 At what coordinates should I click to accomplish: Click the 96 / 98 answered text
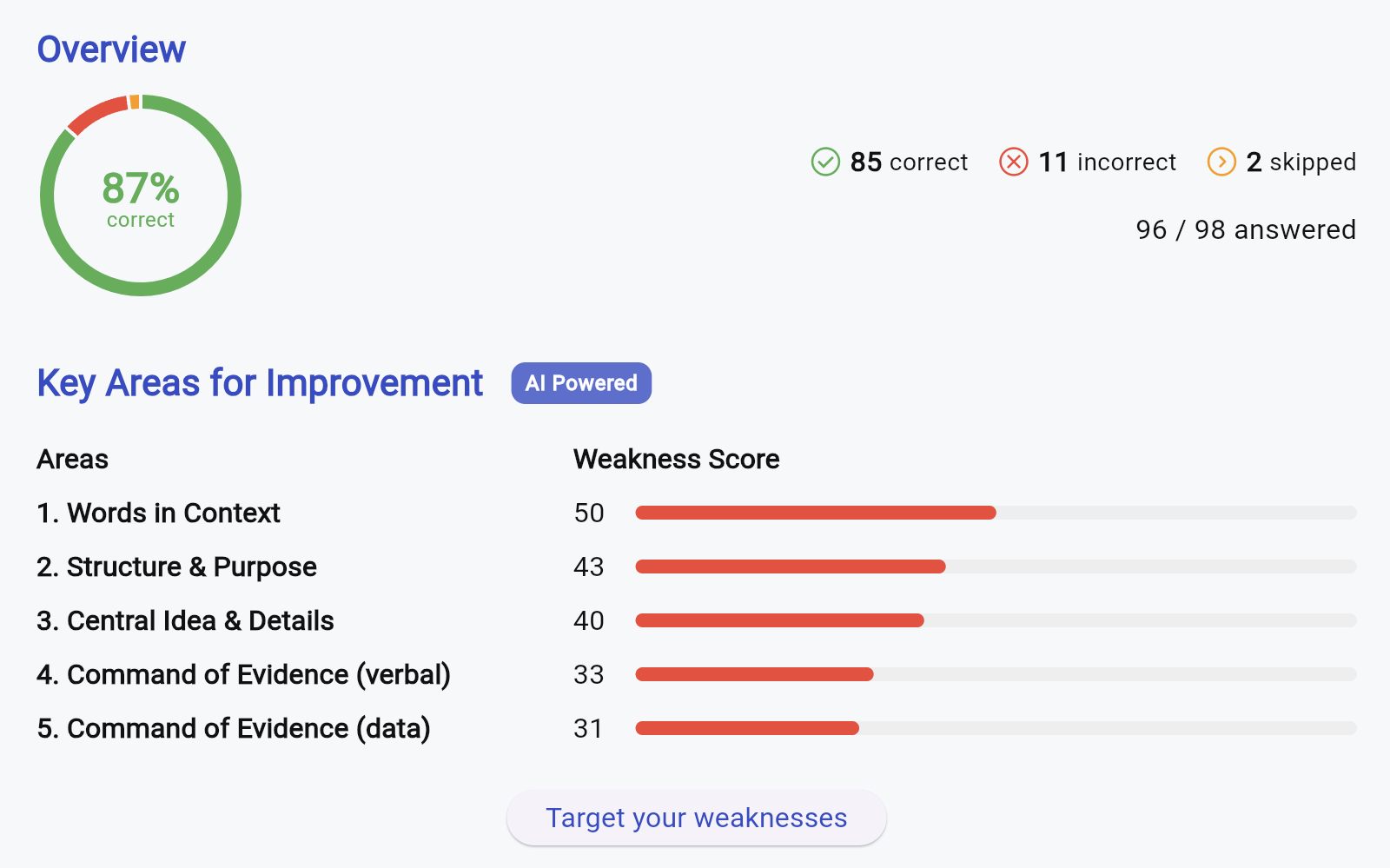1245,229
